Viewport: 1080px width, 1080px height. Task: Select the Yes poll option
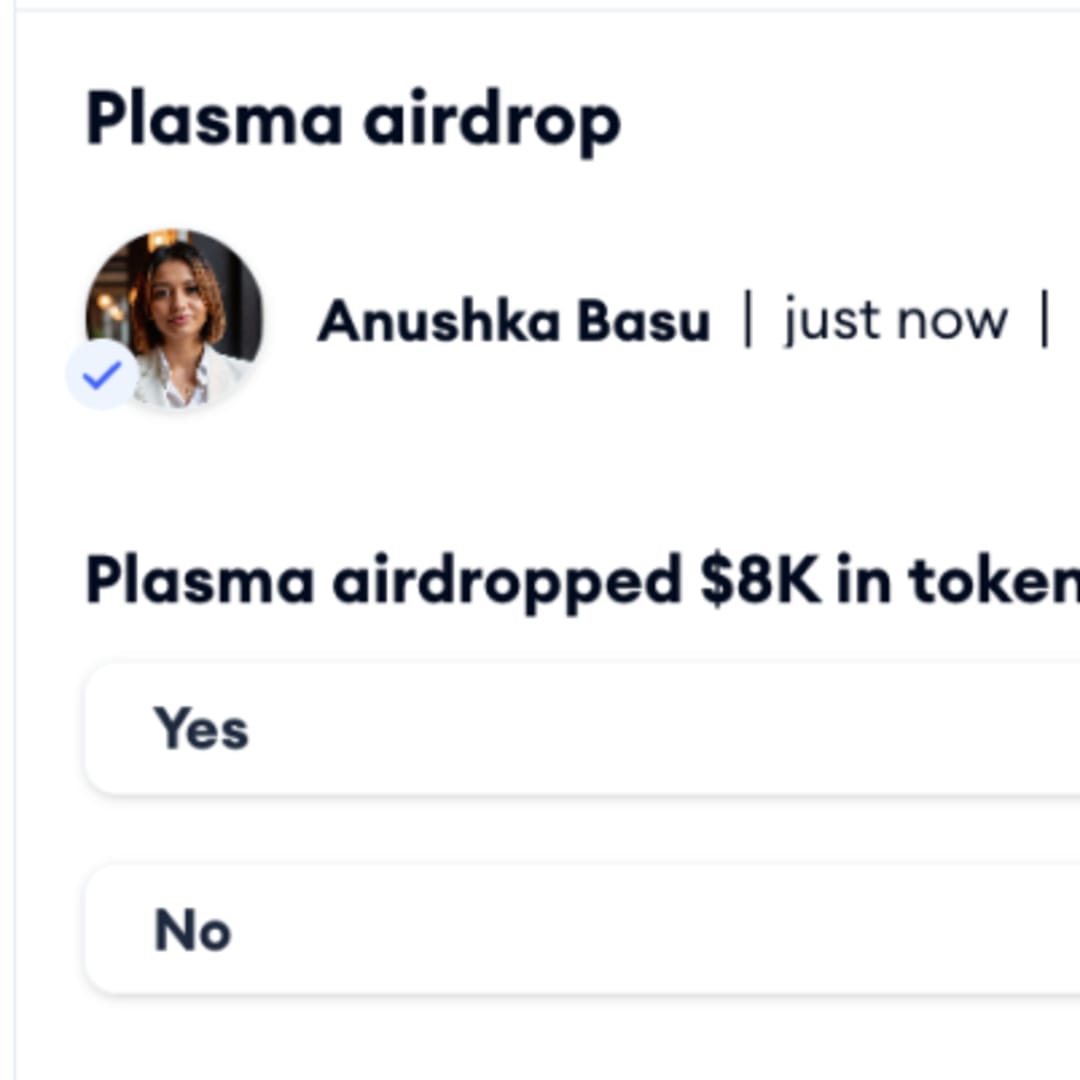point(582,729)
